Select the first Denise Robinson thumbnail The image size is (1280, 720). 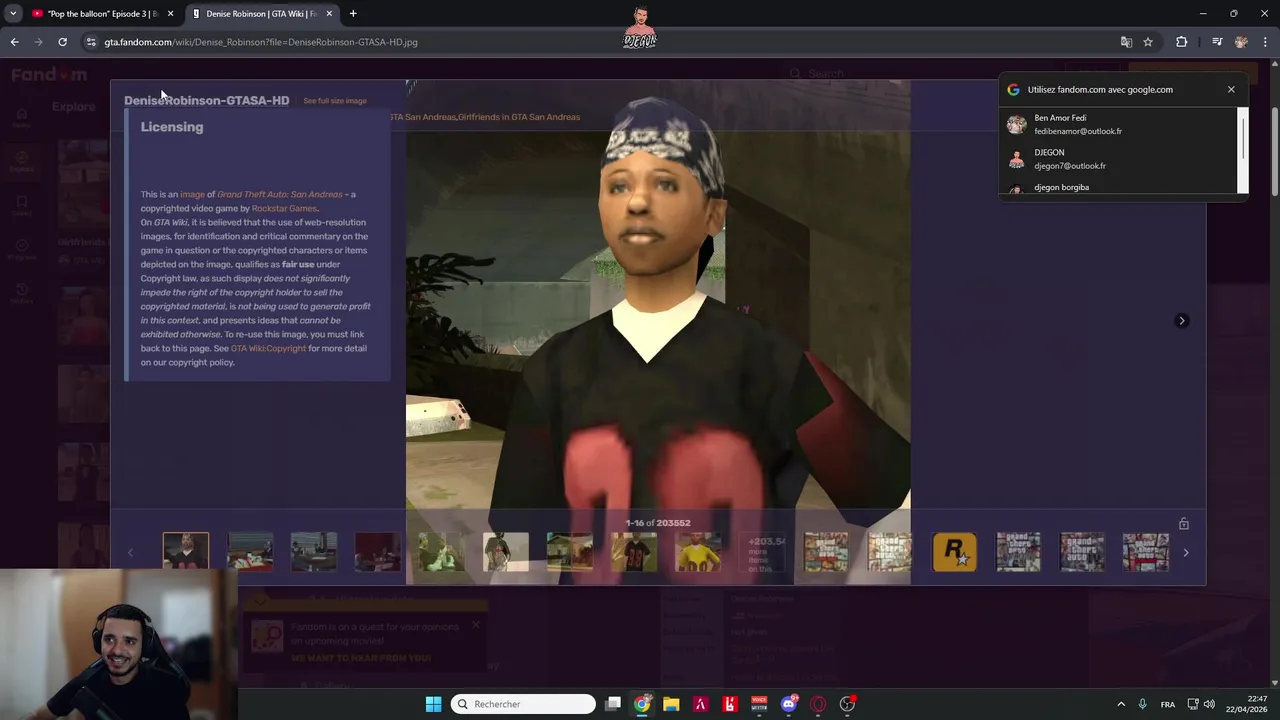[186, 552]
